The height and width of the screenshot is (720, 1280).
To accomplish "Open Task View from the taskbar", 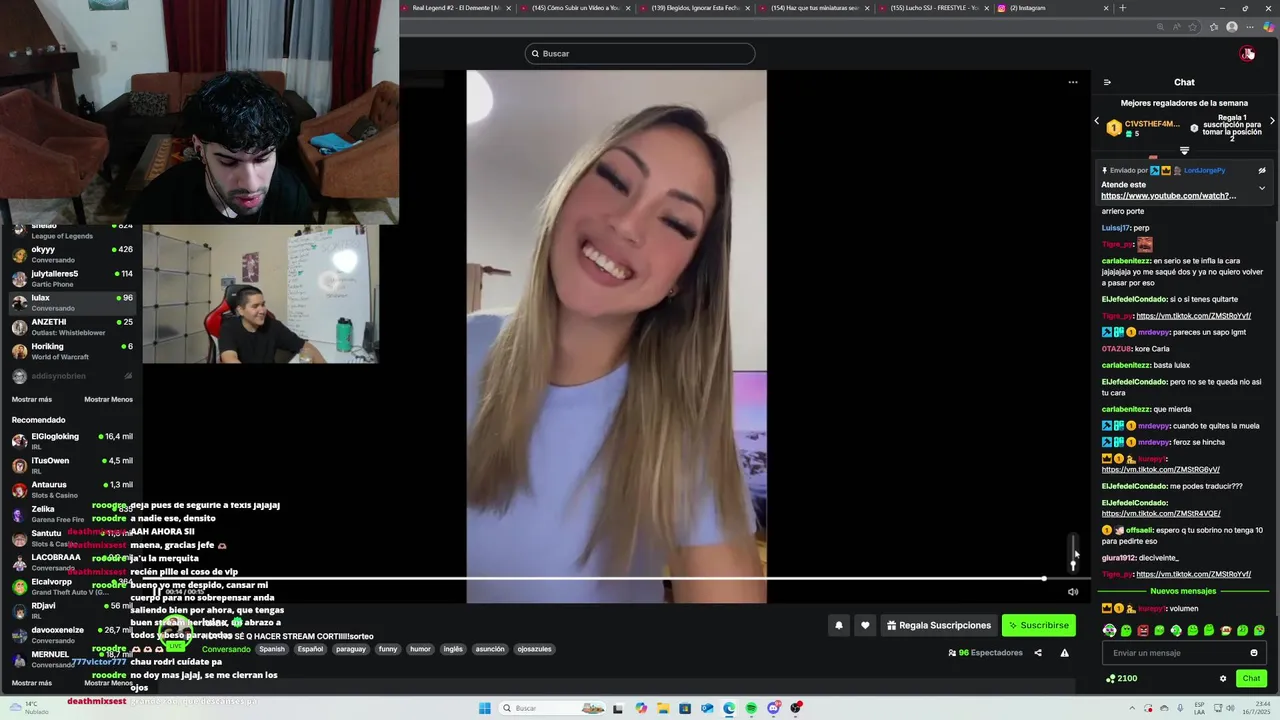I will click(618, 708).
